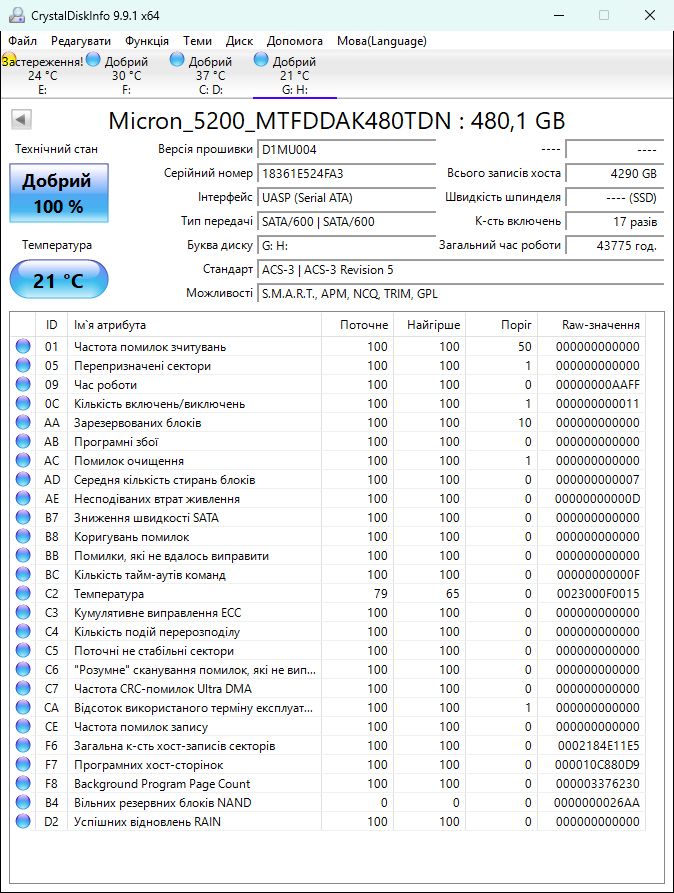Viewport: 674px width, 893px height.
Task: Select disk C: D: at 37 °C
Action: (x=210, y=75)
